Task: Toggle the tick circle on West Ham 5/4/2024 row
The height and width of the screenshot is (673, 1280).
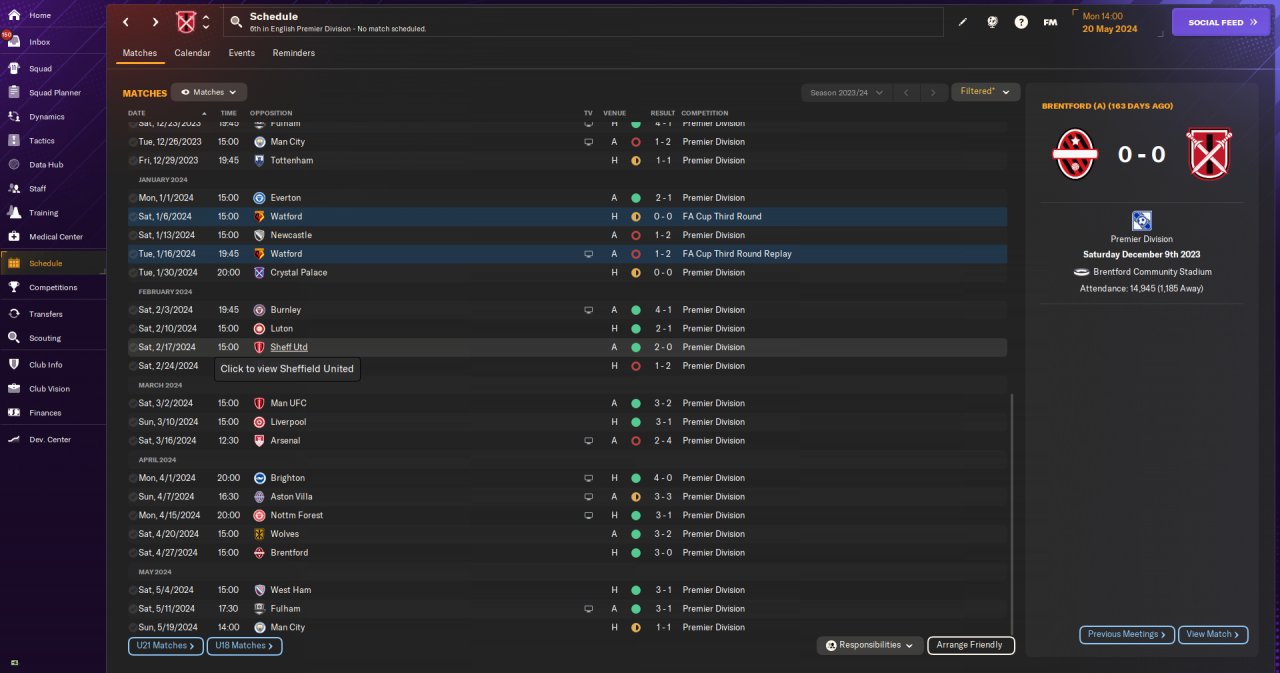Action: tap(133, 590)
